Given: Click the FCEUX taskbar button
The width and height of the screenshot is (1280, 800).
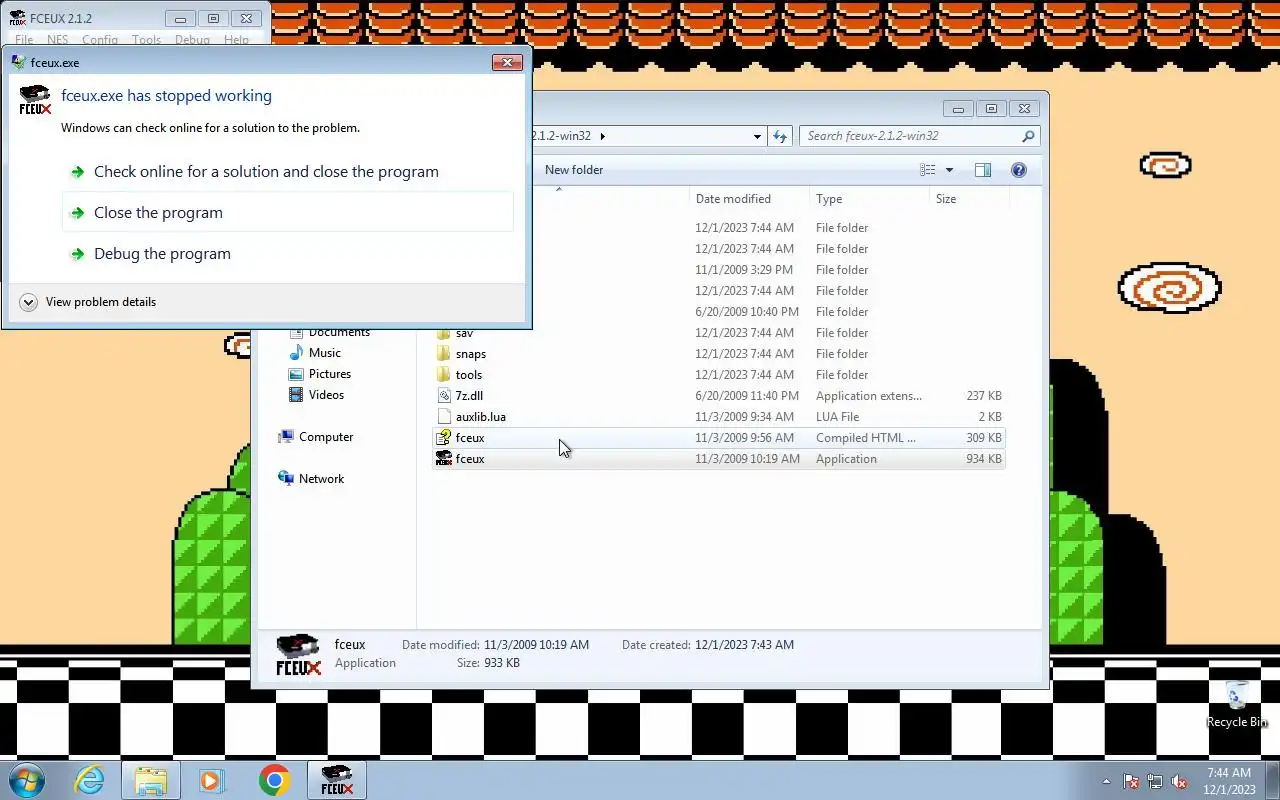Looking at the screenshot, I should (337, 780).
